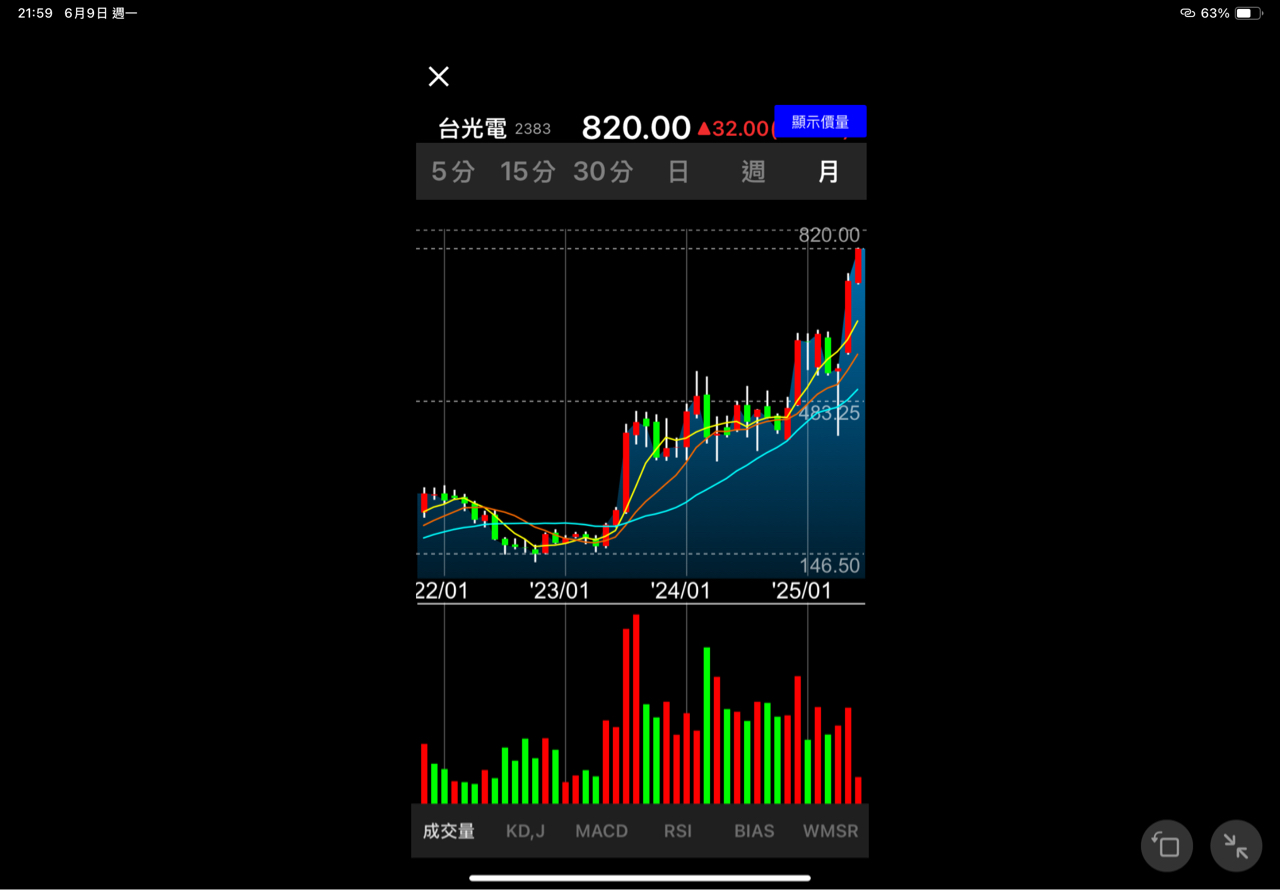Tap the '23/01 date axis label
The image size is (1280, 890).
coord(559,590)
